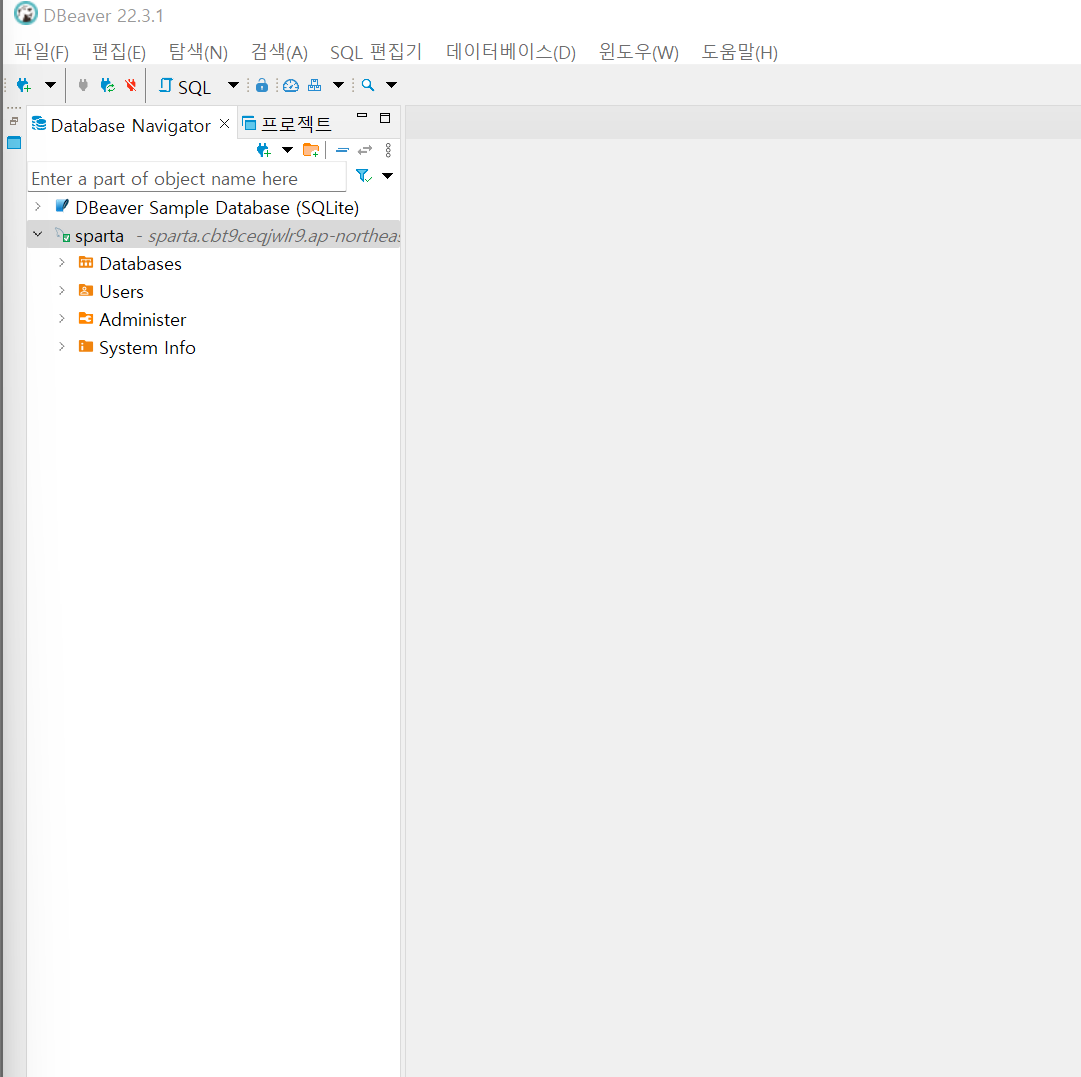Screen dimensions: 1081x1077
Task: Click the blue window icon in left trim bar
Action: pyautogui.click(x=14, y=143)
